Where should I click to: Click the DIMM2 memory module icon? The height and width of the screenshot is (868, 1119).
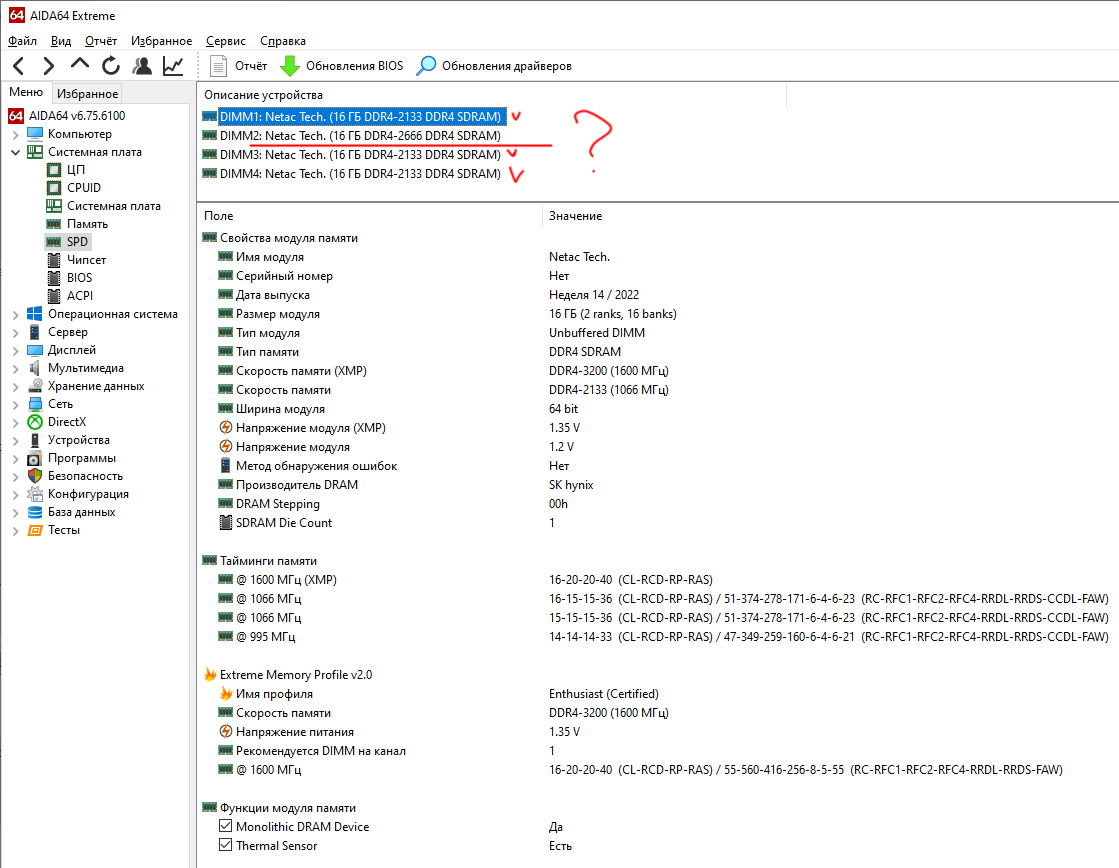pos(210,135)
